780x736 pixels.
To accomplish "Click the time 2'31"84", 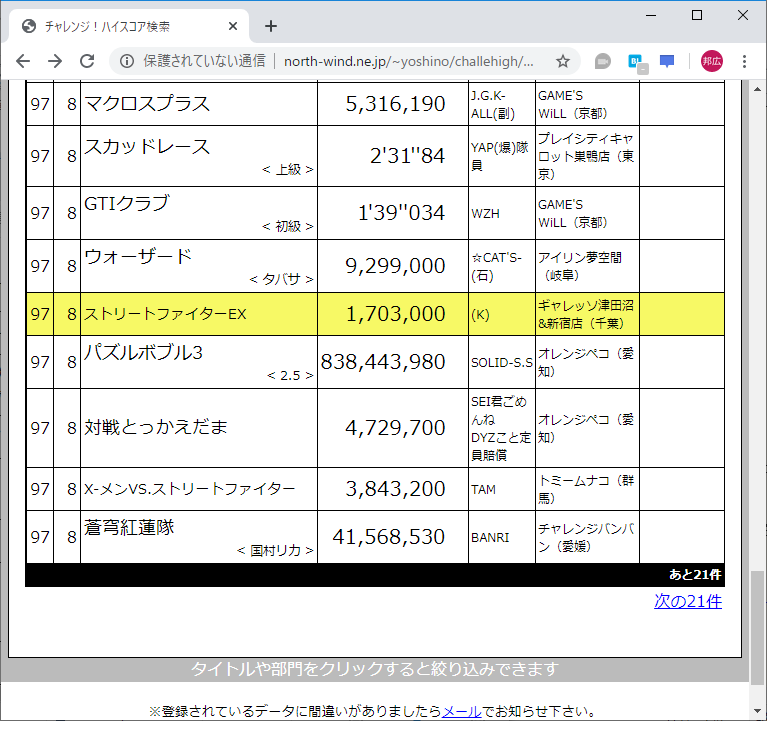I will 407,156.
